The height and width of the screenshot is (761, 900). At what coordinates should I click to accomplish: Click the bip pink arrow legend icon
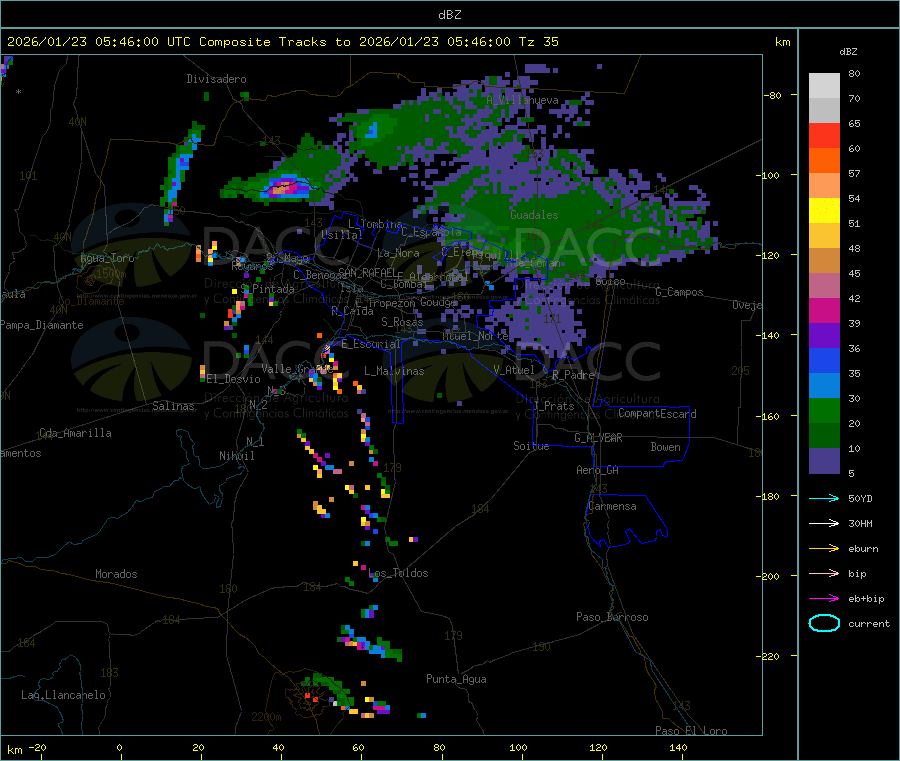click(x=824, y=573)
